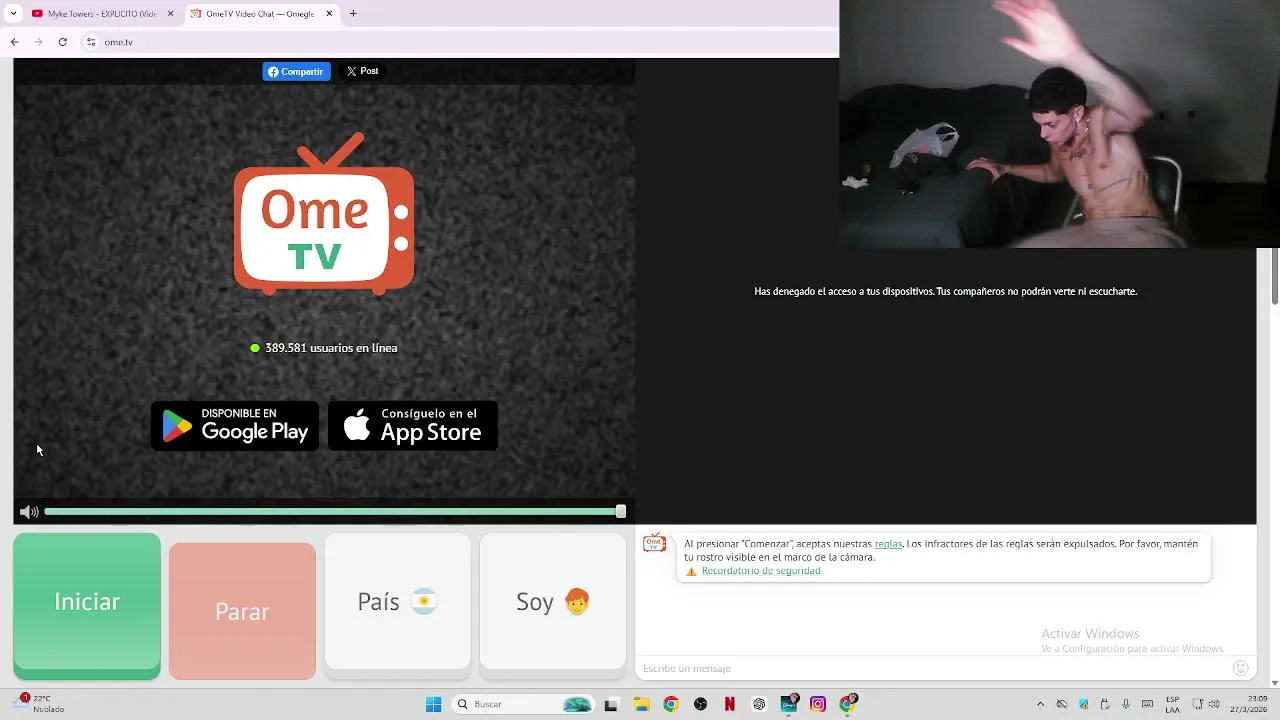1280x720 pixels.
Task: Open the Windows Start menu
Action: pyautogui.click(x=433, y=704)
